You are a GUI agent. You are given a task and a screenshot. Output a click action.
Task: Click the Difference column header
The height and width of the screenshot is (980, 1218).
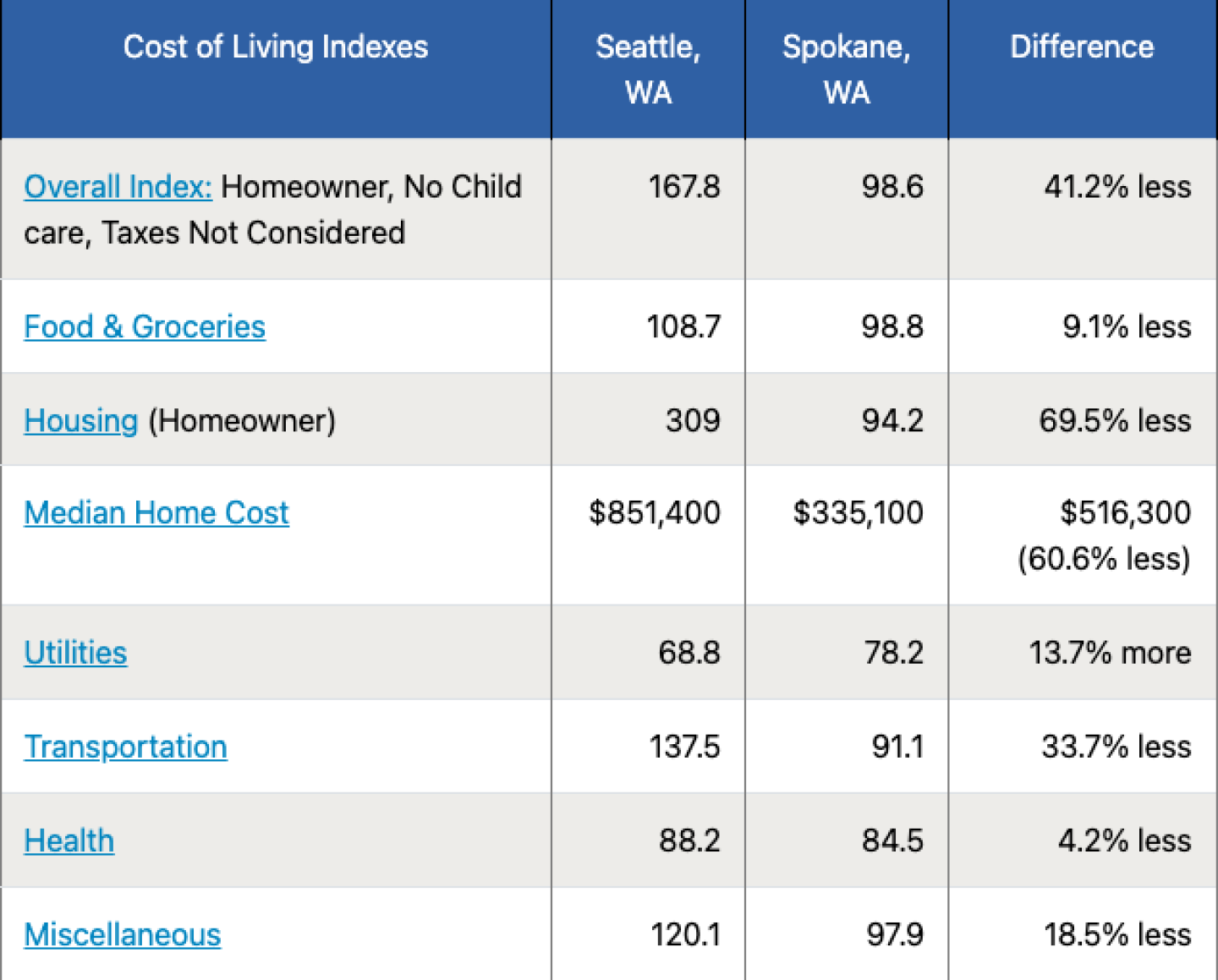[1082, 47]
